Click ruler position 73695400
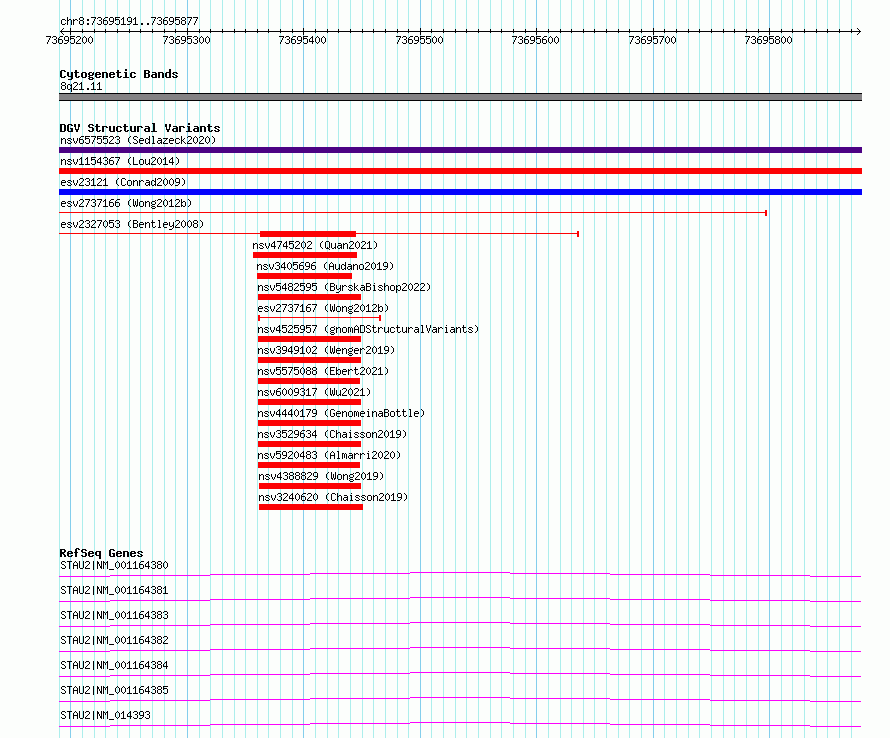Image resolution: width=890 pixels, height=738 pixels. [x=303, y=40]
